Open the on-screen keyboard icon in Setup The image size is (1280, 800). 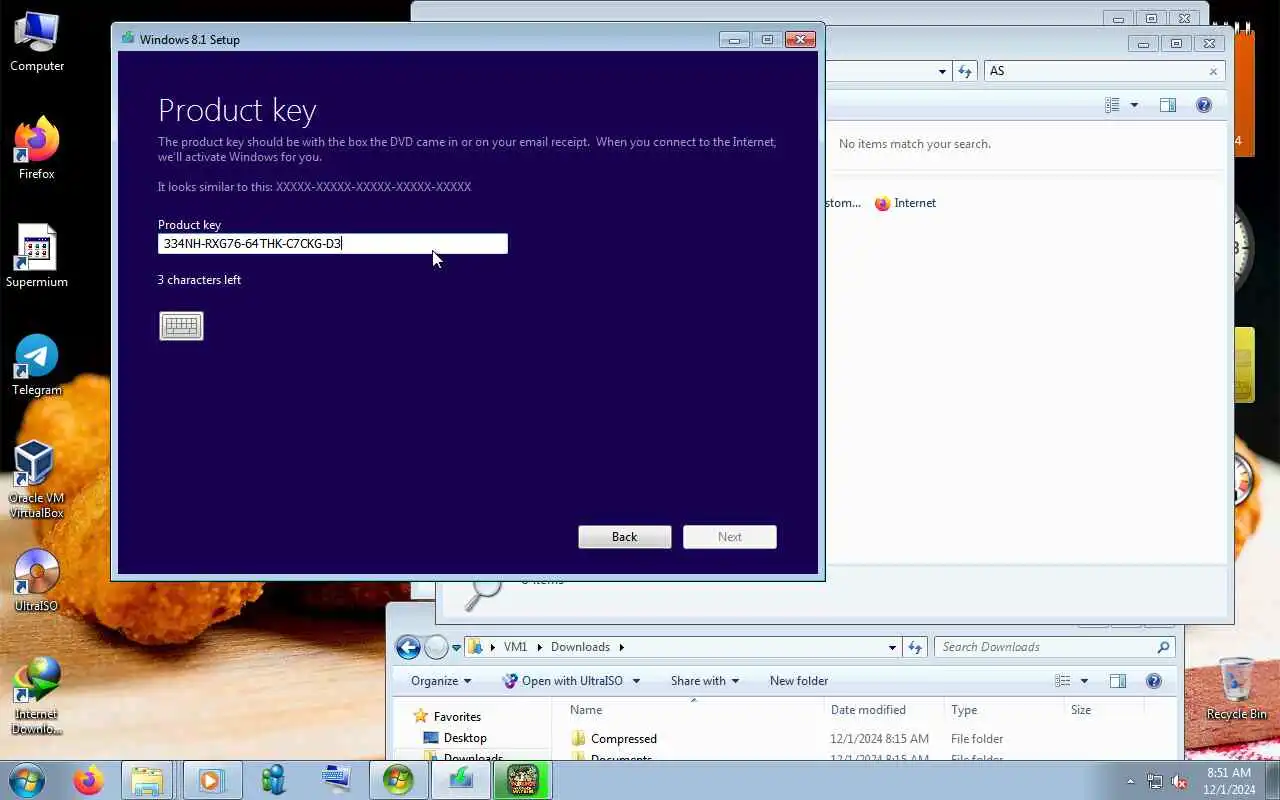click(181, 326)
